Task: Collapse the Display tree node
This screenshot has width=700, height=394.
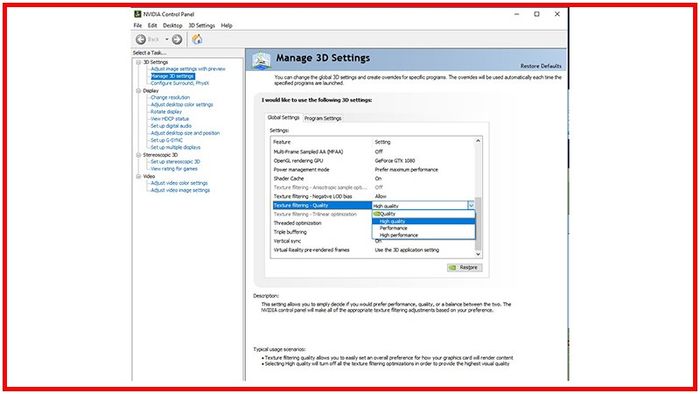Action: click(x=139, y=91)
